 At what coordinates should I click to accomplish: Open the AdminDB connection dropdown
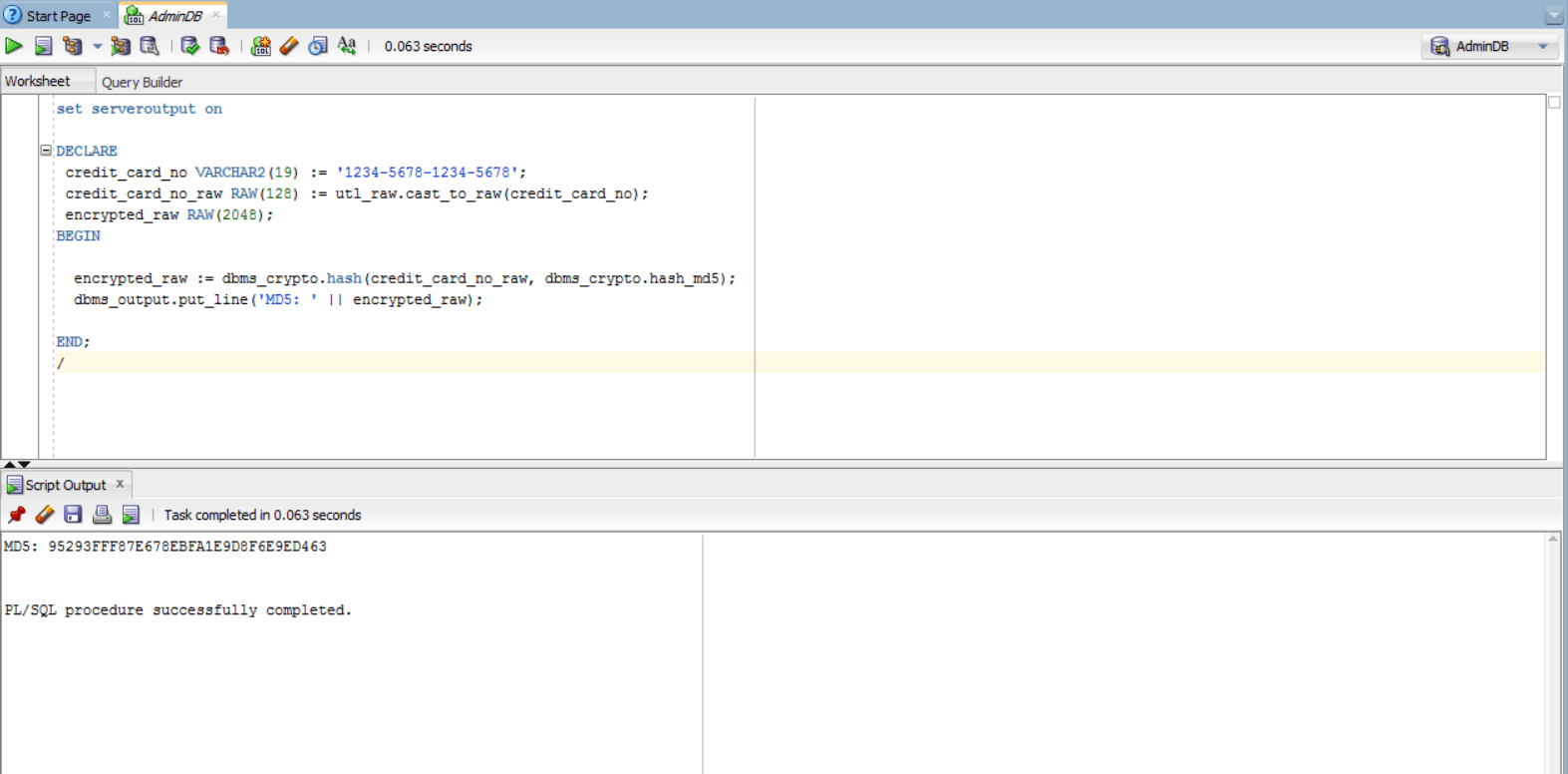click(1489, 46)
